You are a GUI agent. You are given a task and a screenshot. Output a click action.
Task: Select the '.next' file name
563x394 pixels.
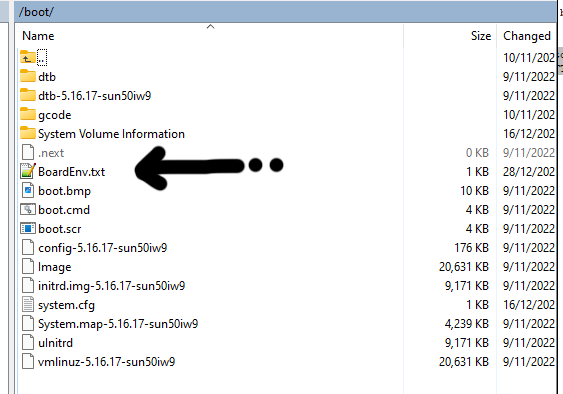click(x=51, y=153)
